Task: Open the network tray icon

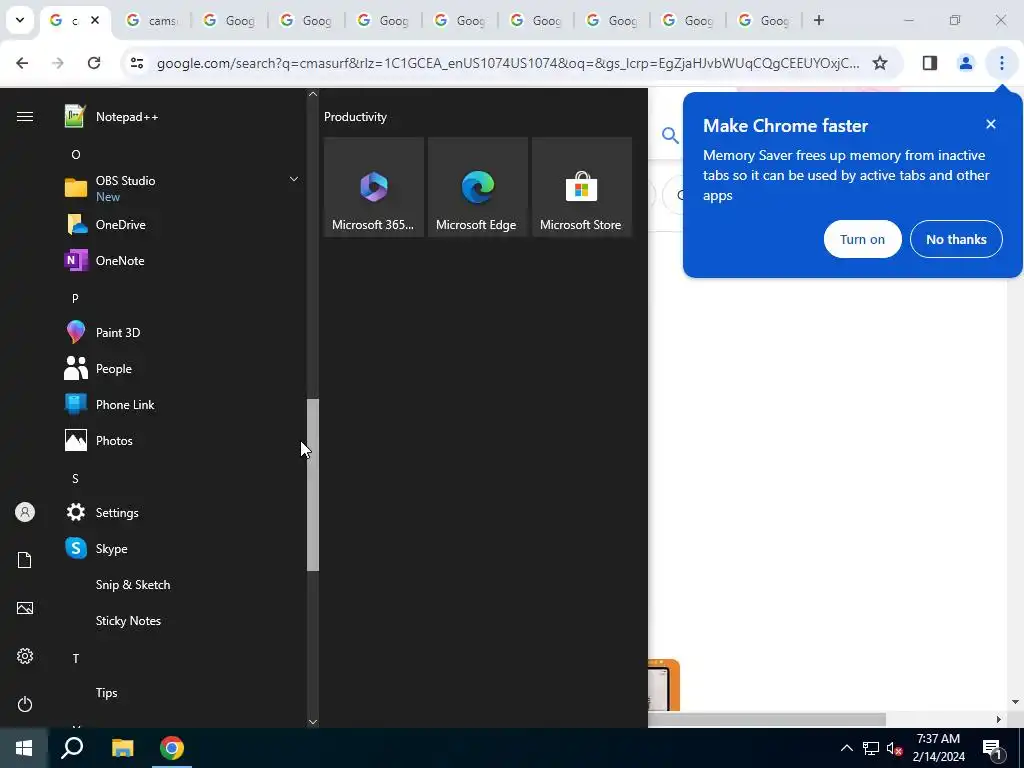Action: tap(871, 748)
